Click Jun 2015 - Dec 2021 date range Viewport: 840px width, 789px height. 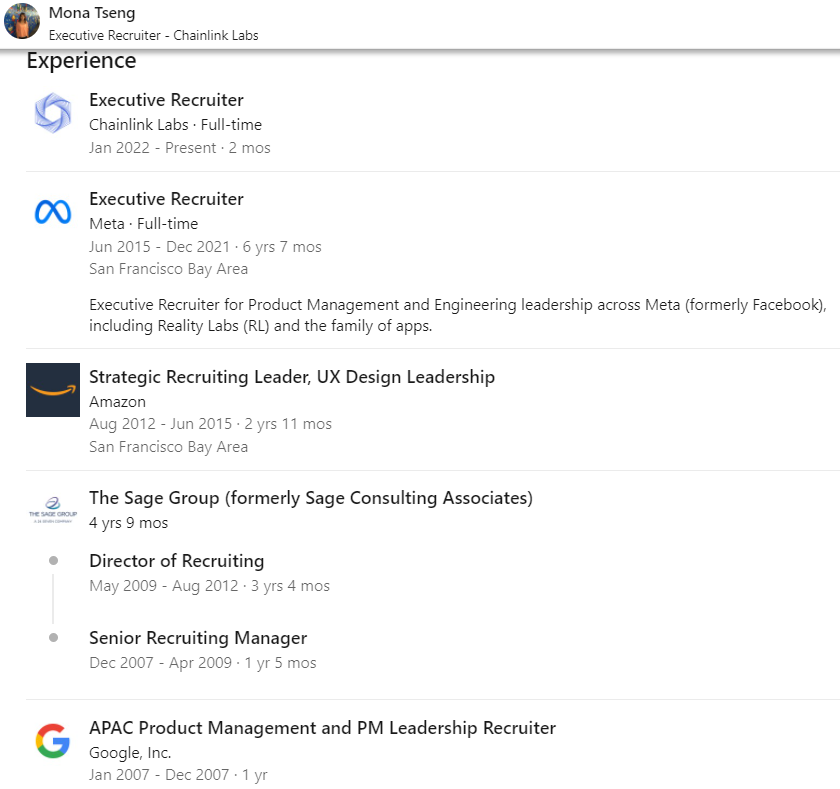(159, 247)
